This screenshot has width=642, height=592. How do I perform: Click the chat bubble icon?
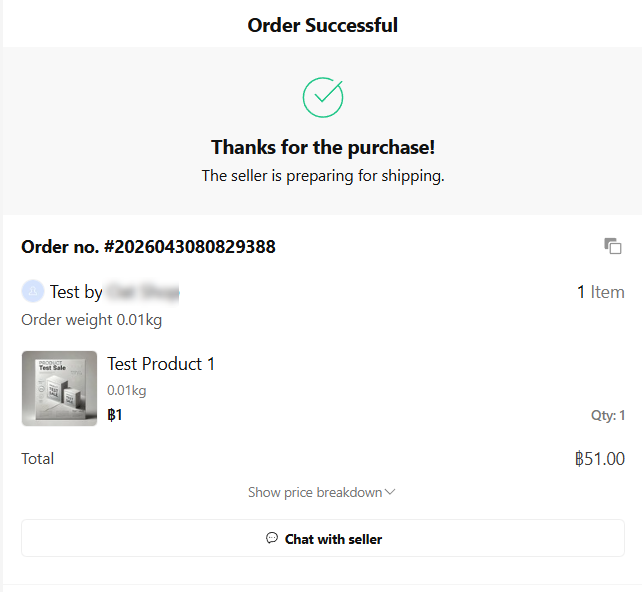coord(272,538)
